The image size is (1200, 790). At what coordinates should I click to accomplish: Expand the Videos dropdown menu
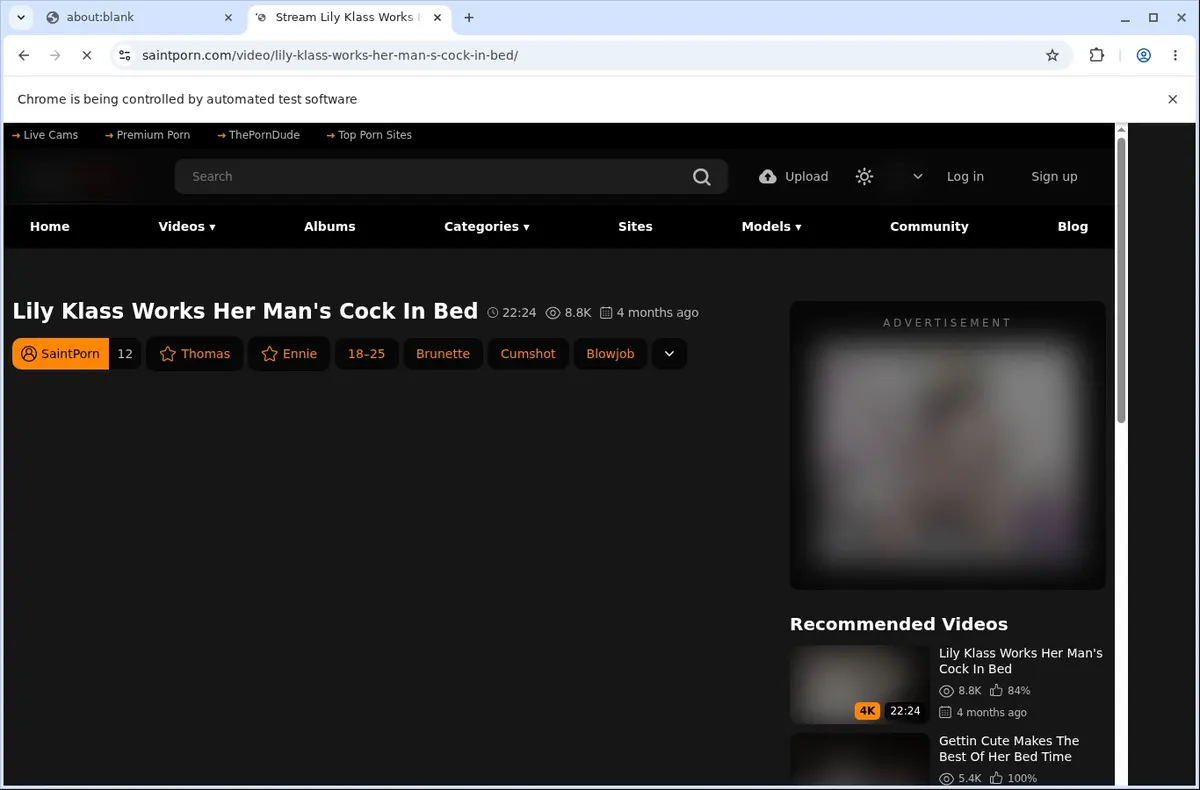tap(187, 227)
